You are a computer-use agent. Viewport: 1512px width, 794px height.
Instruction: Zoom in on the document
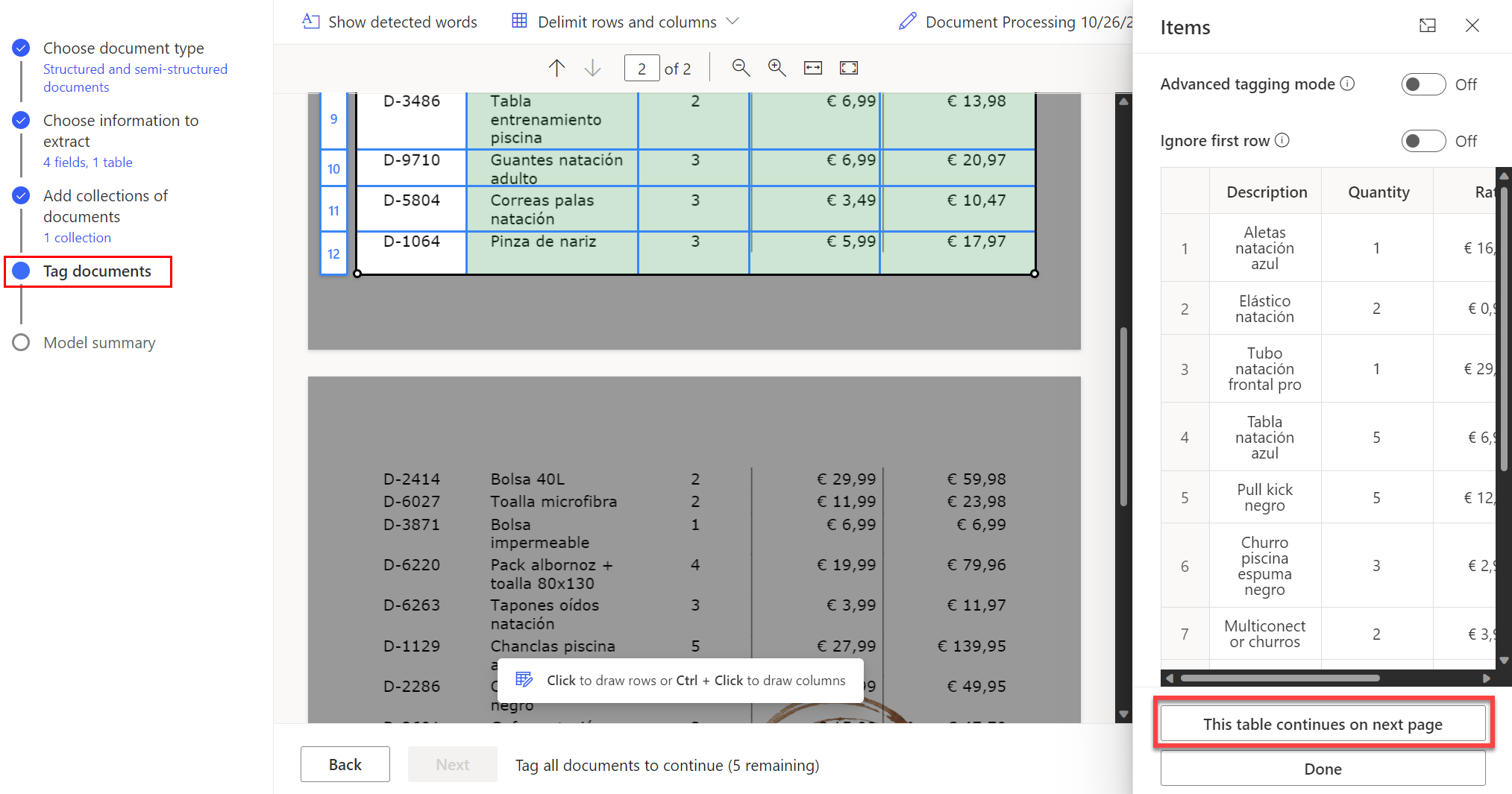[x=777, y=68]
